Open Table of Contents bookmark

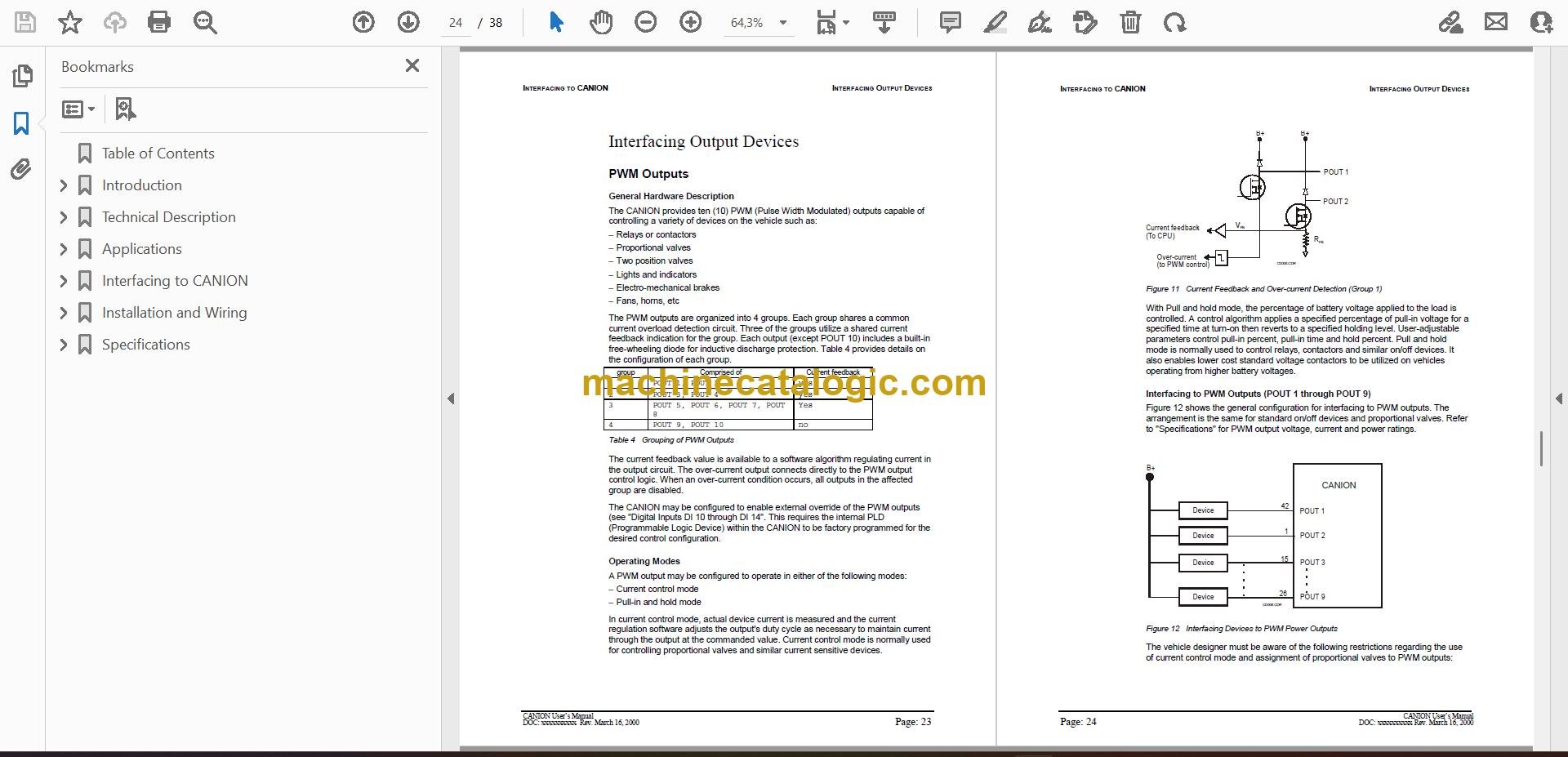pos(158,154)
